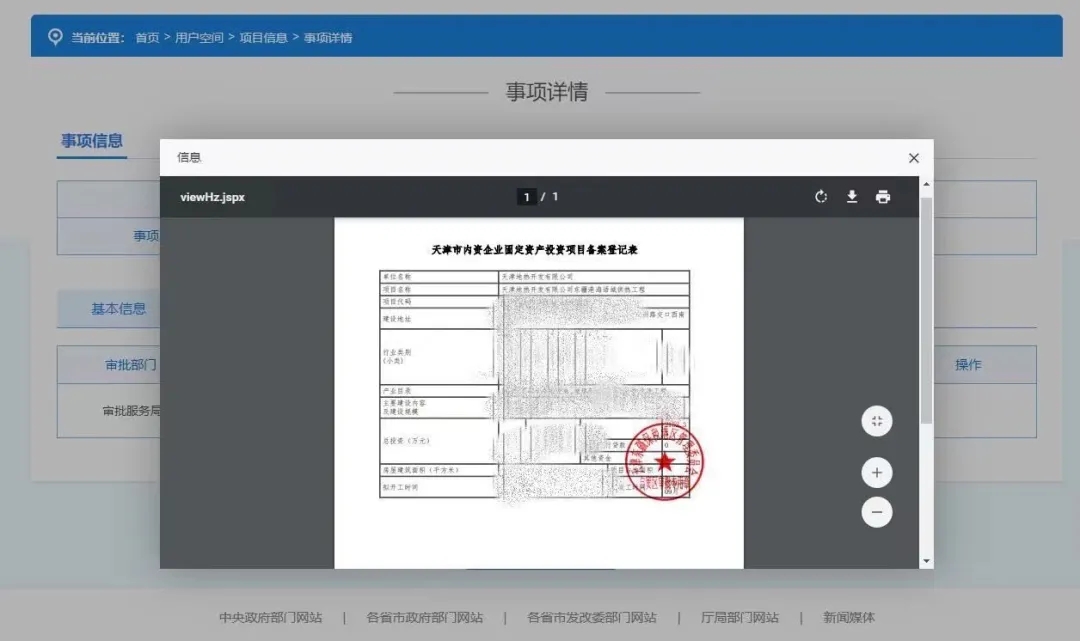Select the 基本信息 tab

tap(118, 309)
